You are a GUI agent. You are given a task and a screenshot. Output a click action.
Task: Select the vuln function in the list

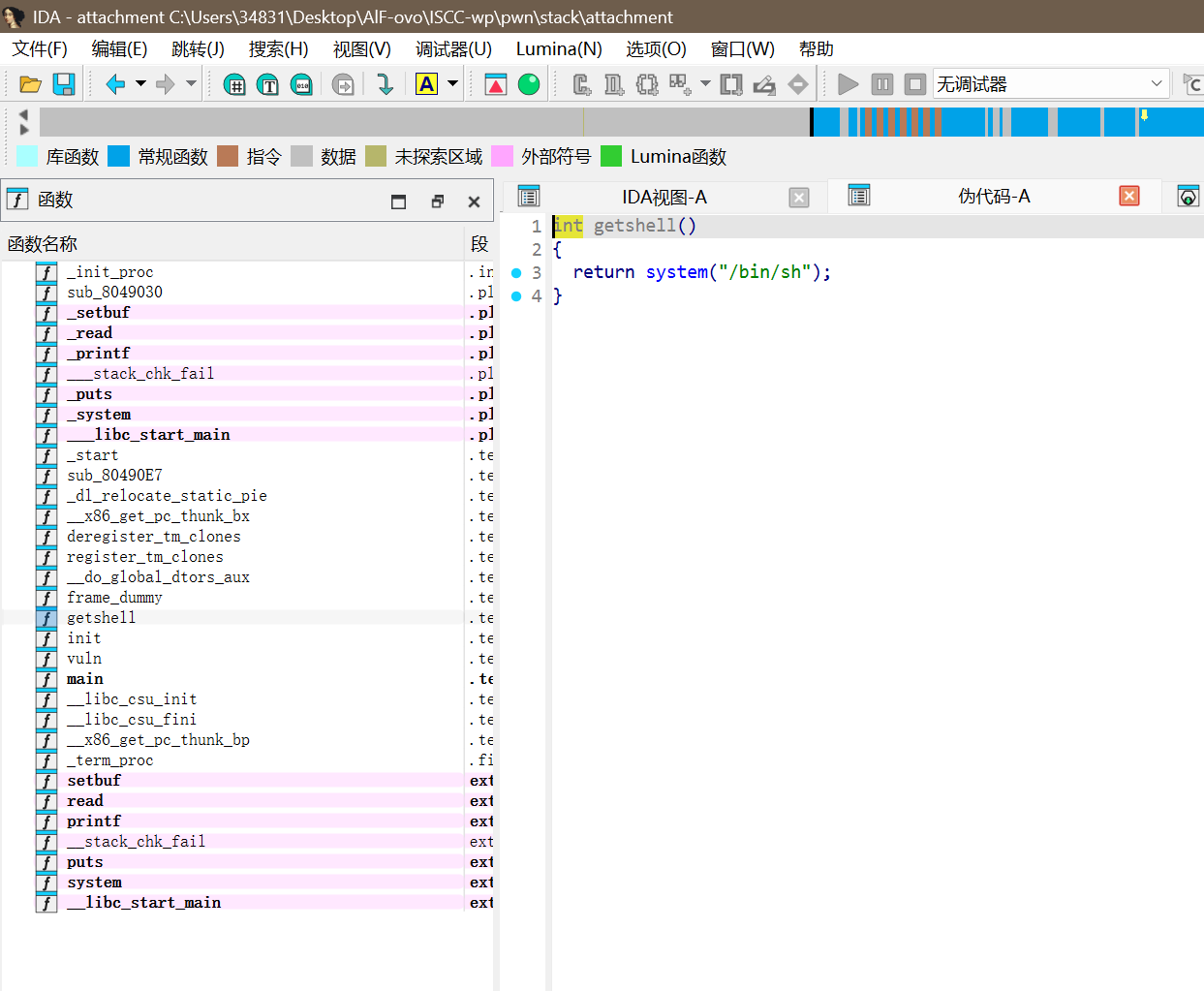(248, 659)
